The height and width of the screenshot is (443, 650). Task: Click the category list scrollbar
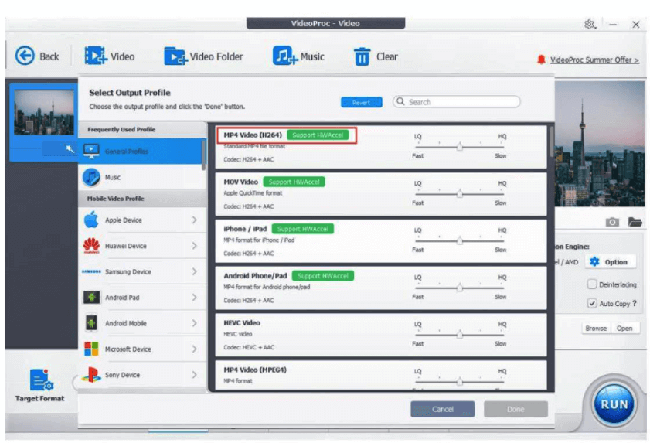click(204, 154)
